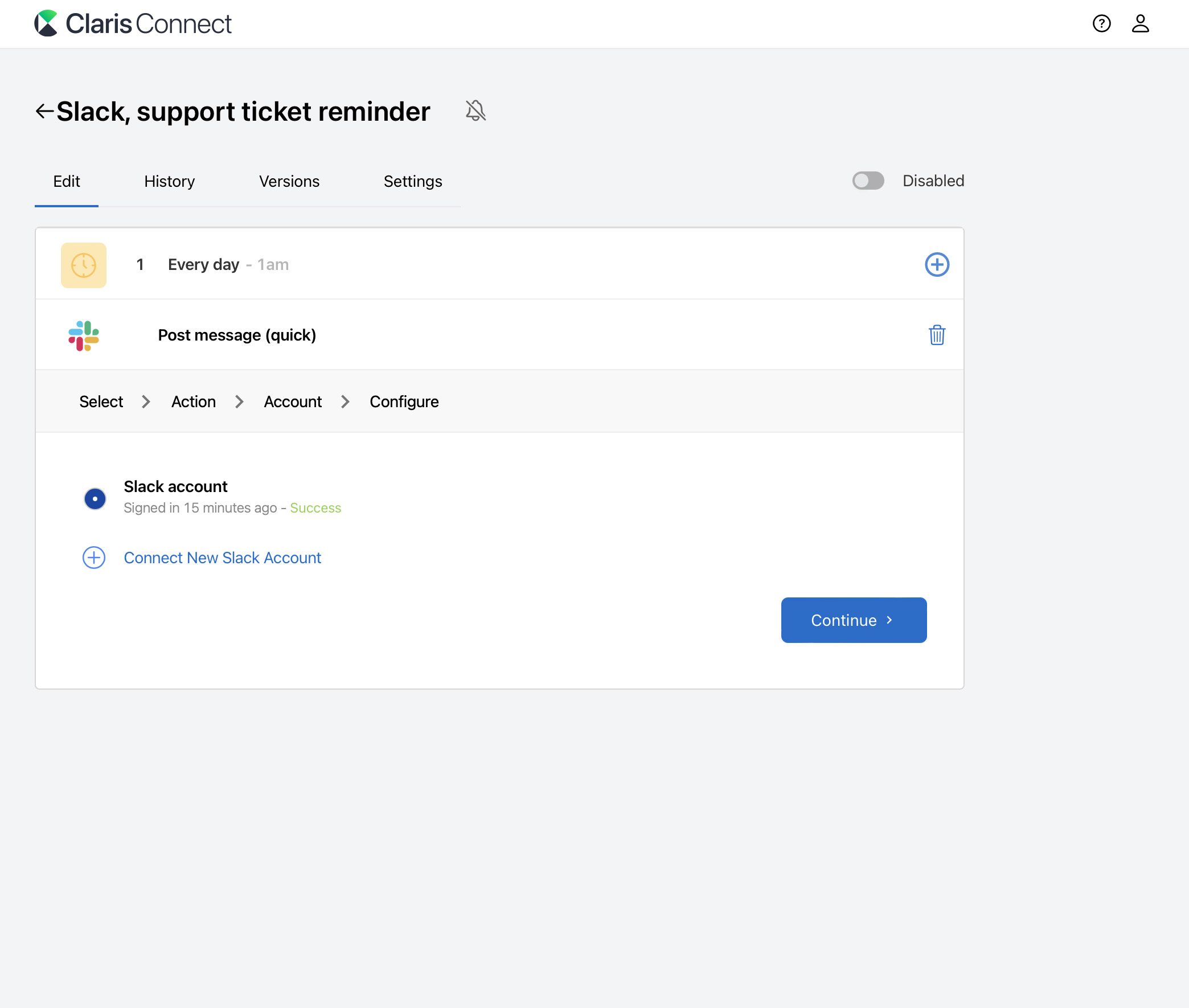Click Connect New Slack Account link
This screenshot has width=1189, height=1008.
(222, 558)
